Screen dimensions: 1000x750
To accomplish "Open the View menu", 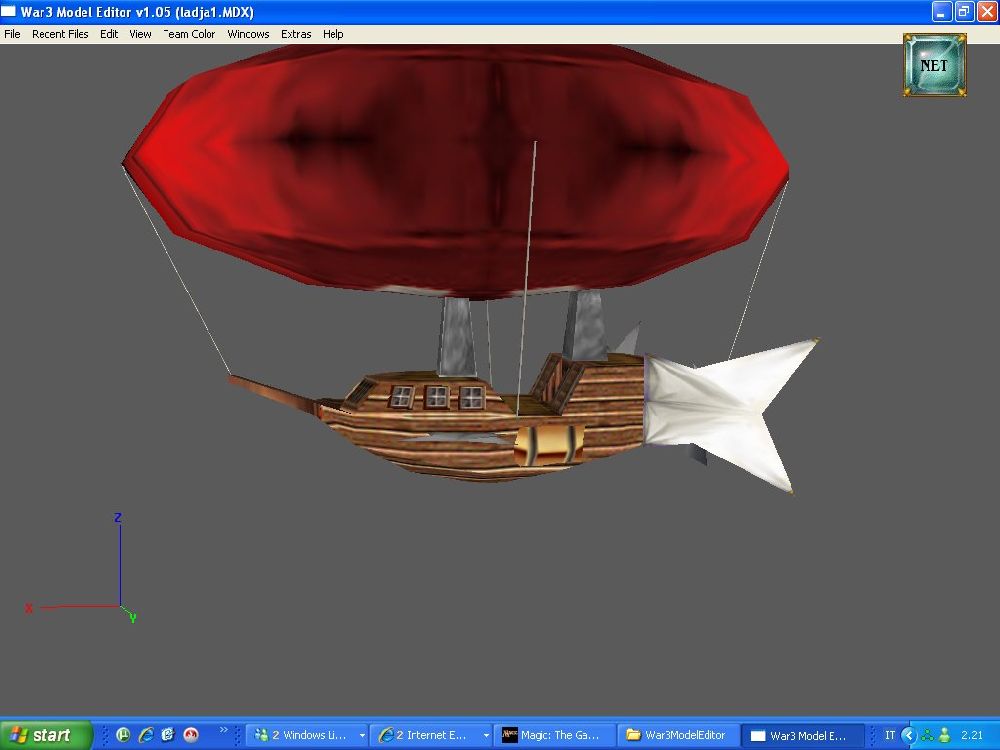I will click(x=140, y=34).
